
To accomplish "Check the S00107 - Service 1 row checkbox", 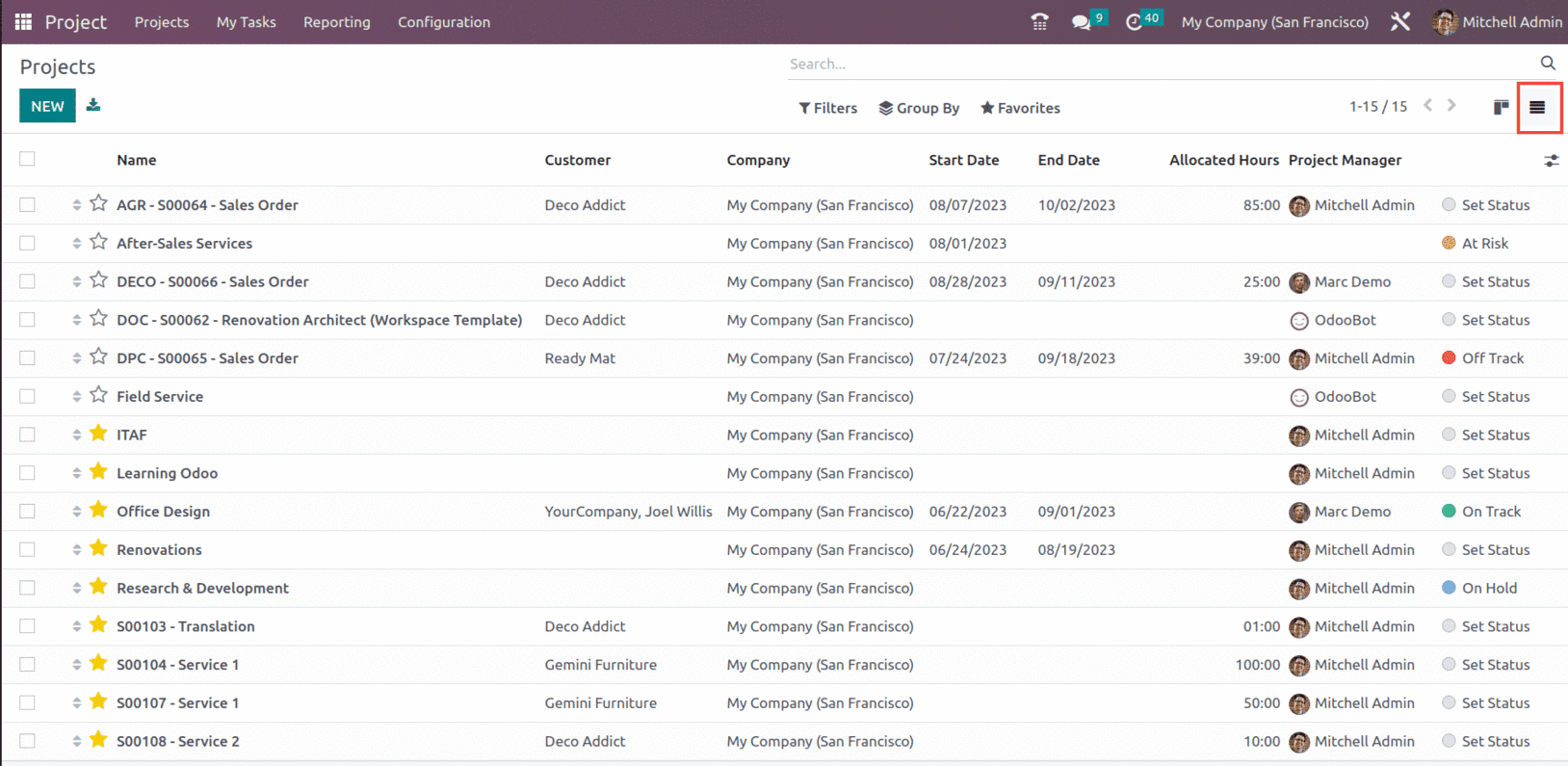I will (x=27, y=702).
